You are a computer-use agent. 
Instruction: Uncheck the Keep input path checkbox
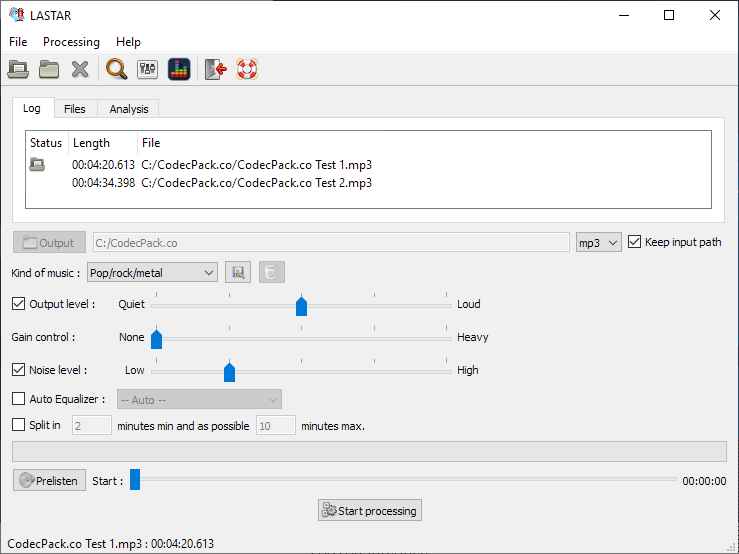pos(634,242)
